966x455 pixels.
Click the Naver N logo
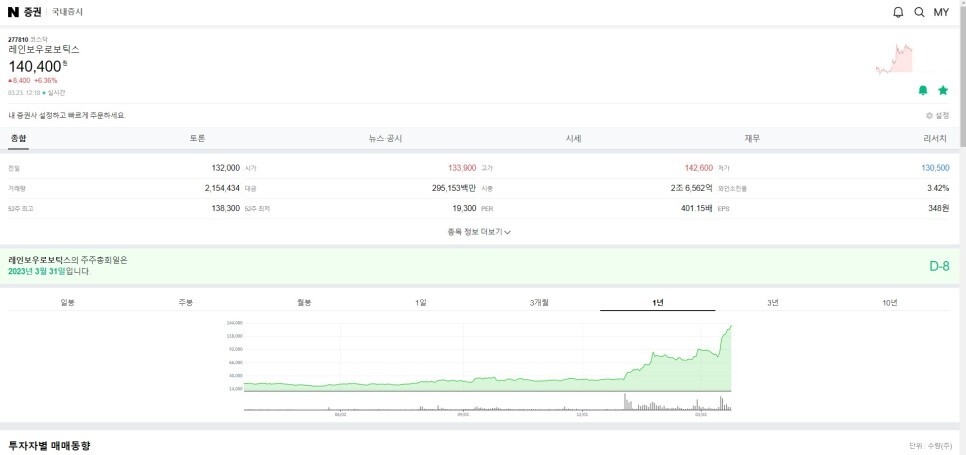(13, 12)
